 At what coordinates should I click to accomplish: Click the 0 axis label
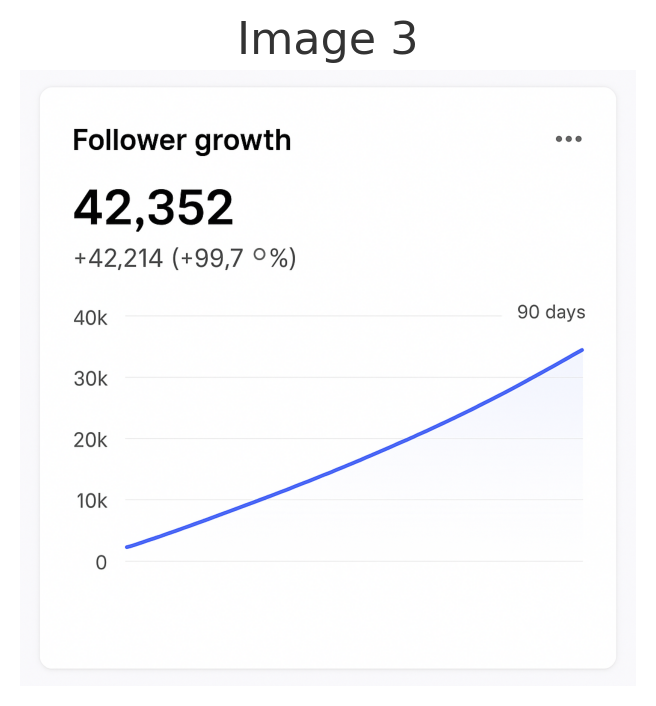[x=101, y=562]
